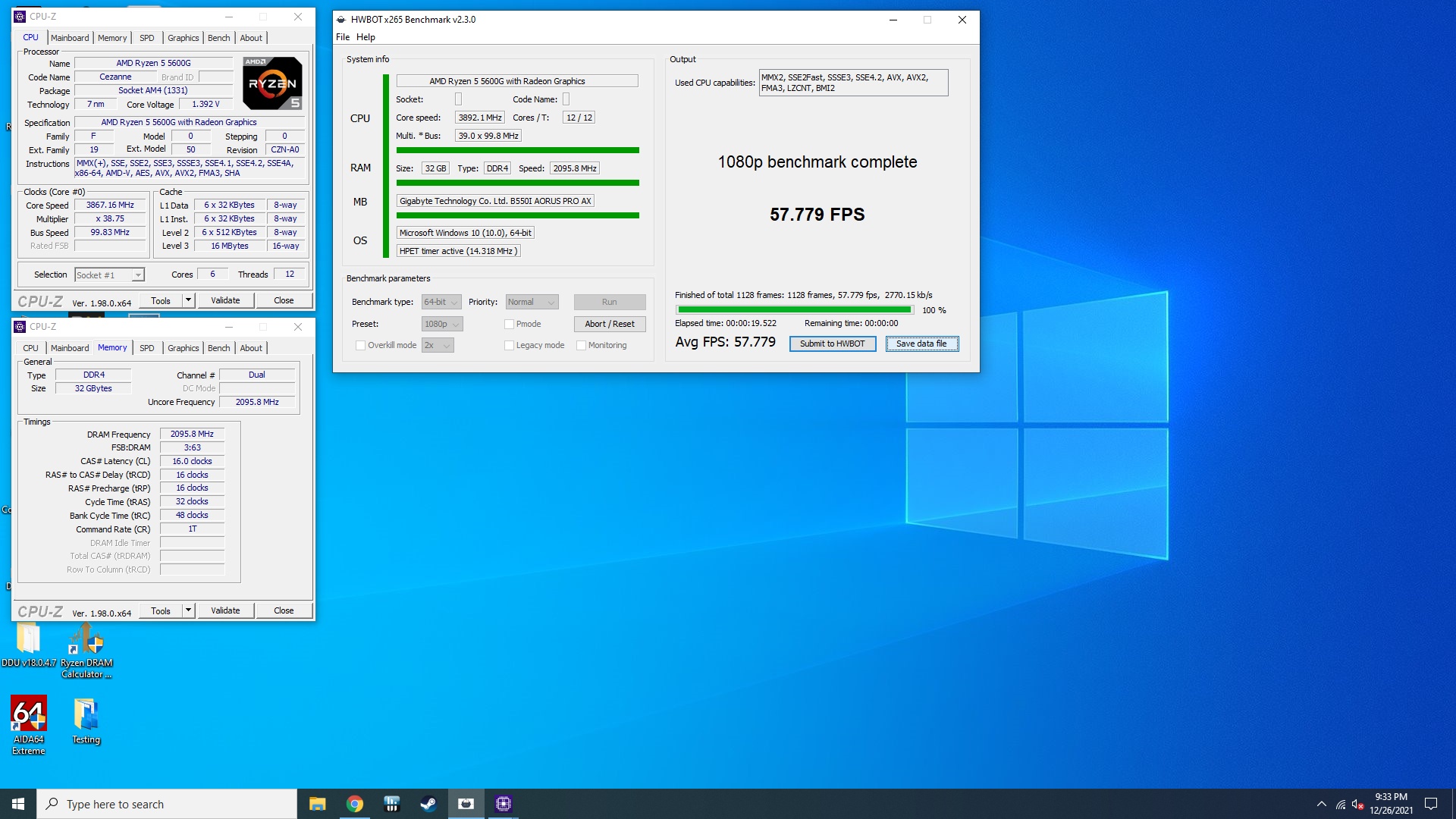The width and height of the screenshot is (1456, 819).
Task: Open the taskbar app beside Chrome
Action: click(391, 804)
